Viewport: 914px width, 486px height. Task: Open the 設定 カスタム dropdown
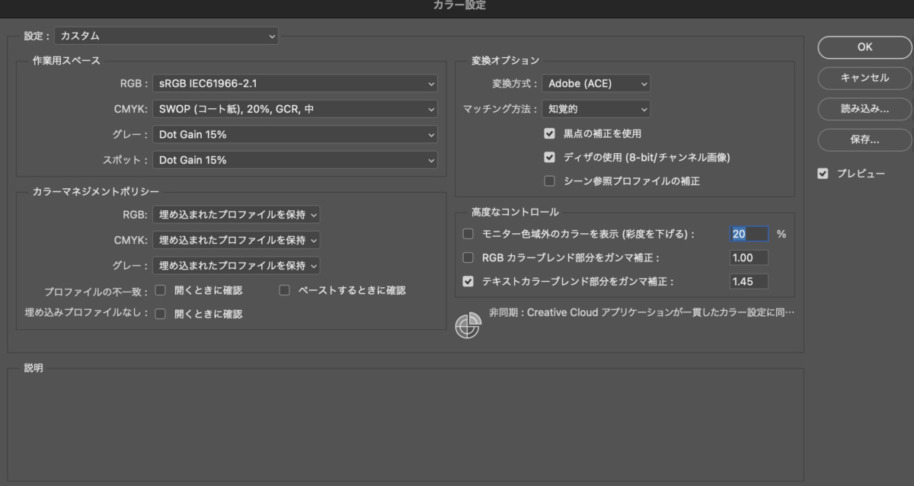click(x=166, y=36)
